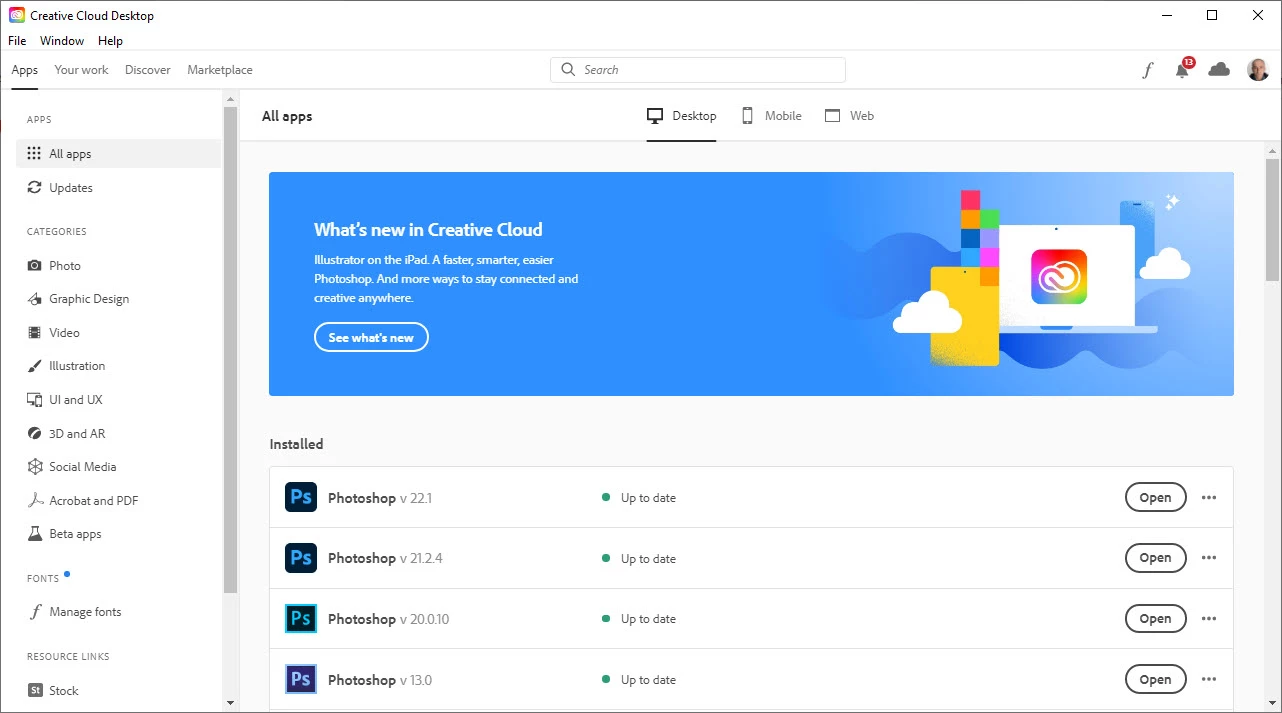The image size is (1282, 713).
Task: Open the Help menu
Action: [x=110, y=41]
